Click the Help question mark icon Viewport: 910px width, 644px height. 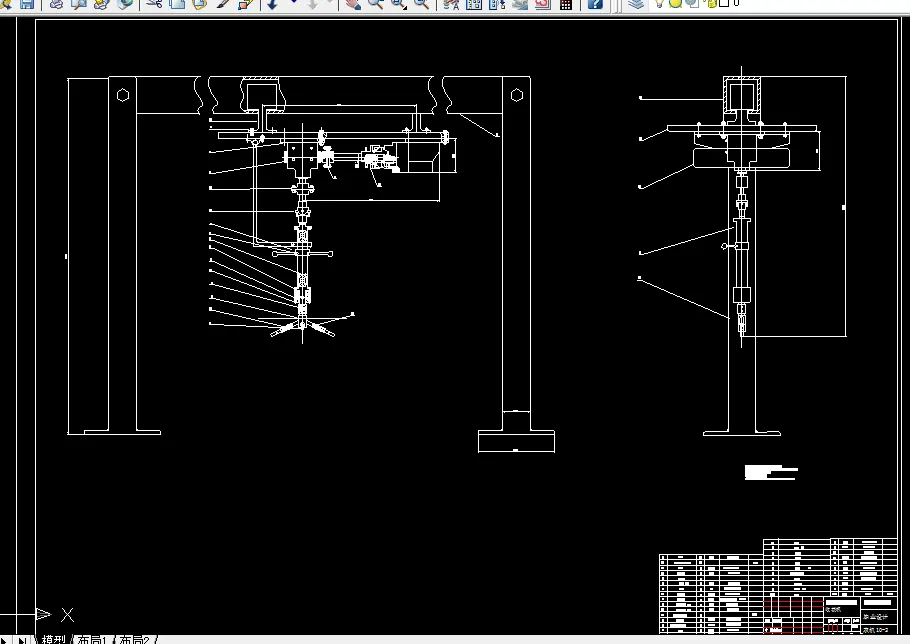[595, 4]
